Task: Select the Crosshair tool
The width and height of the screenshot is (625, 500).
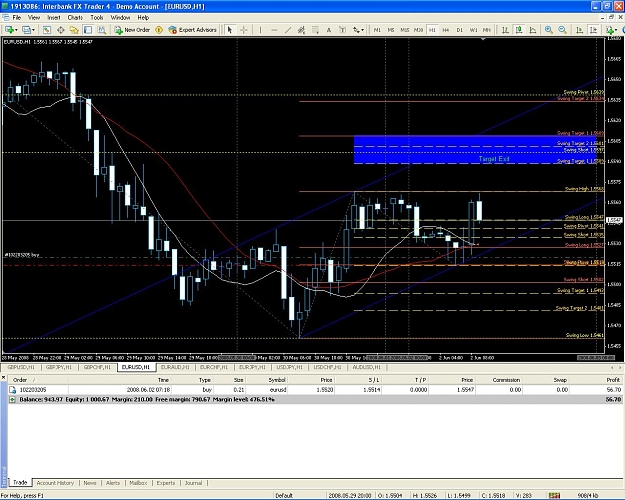Action: 244,30
